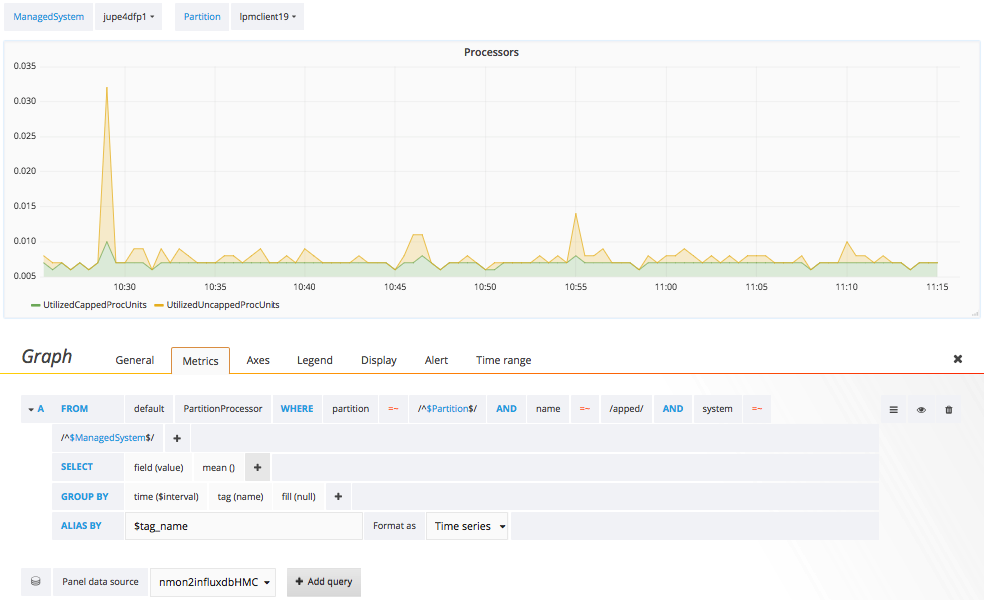
Task: Switch to the Axes tab
Action: [x=257, y=360]
